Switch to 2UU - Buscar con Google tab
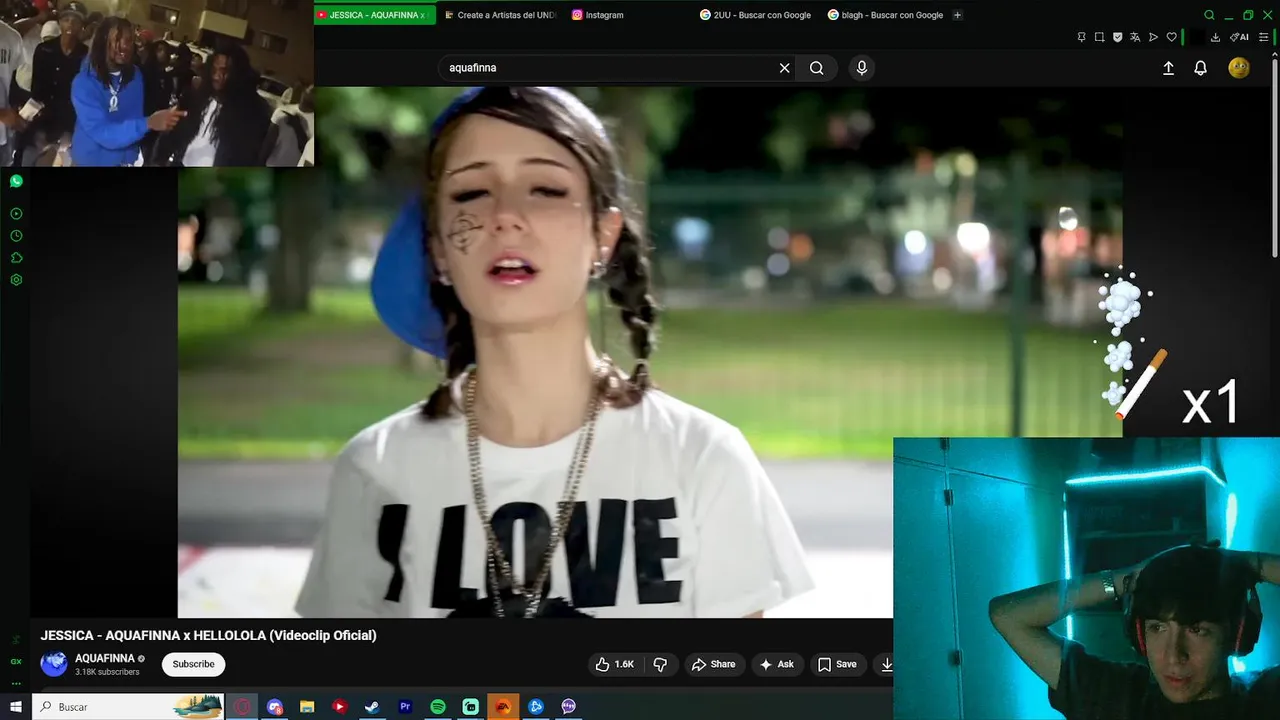Screen dimensions: 1280x720 756,15
